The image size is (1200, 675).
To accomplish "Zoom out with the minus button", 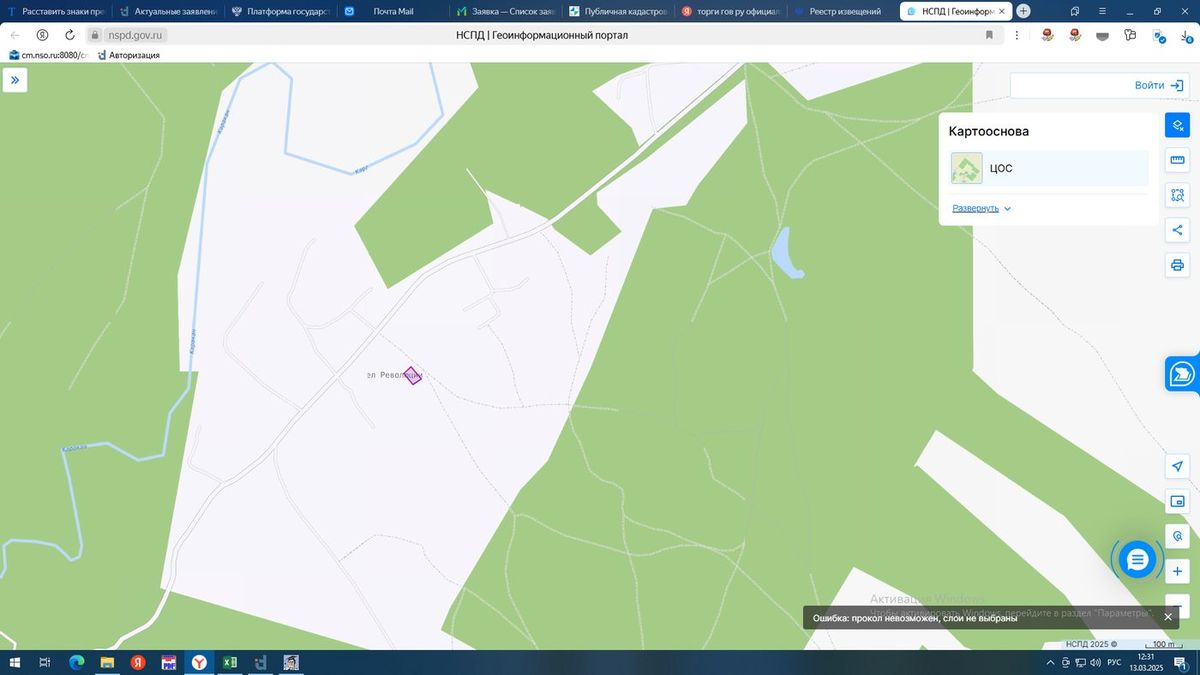I will click(x=1178, y=606).
